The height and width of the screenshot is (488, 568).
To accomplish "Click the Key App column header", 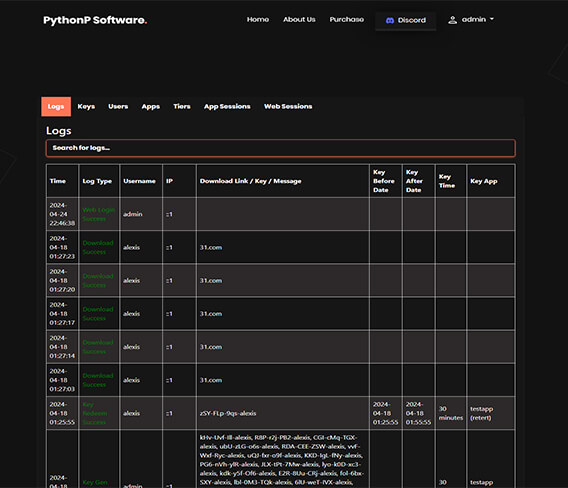I will click(x=484, y=181).
